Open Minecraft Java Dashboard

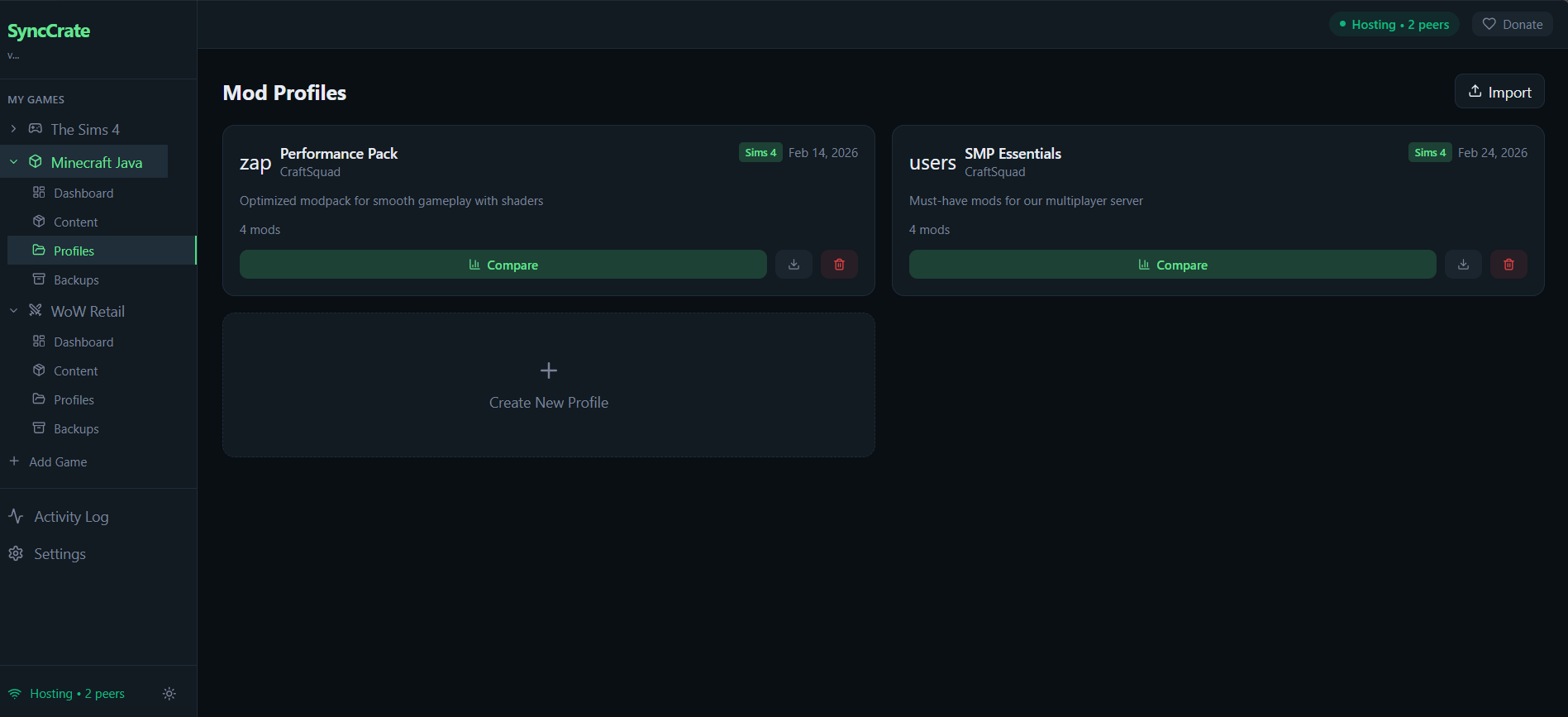83,193
